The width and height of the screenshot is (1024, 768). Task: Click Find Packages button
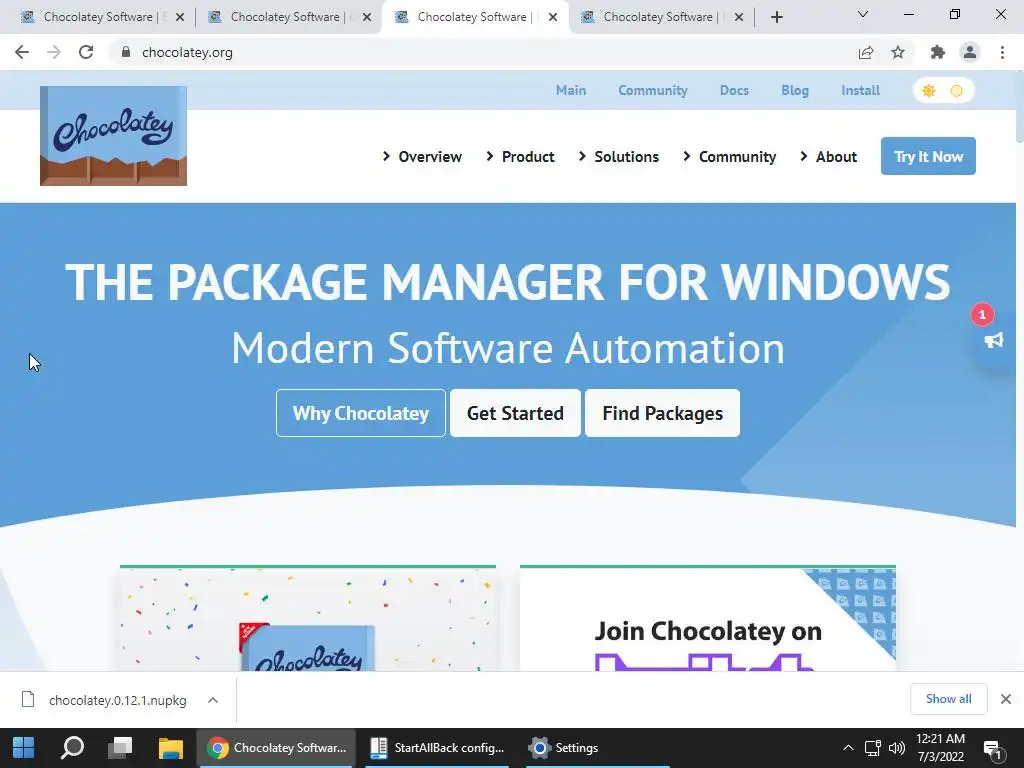pos(662,413)
